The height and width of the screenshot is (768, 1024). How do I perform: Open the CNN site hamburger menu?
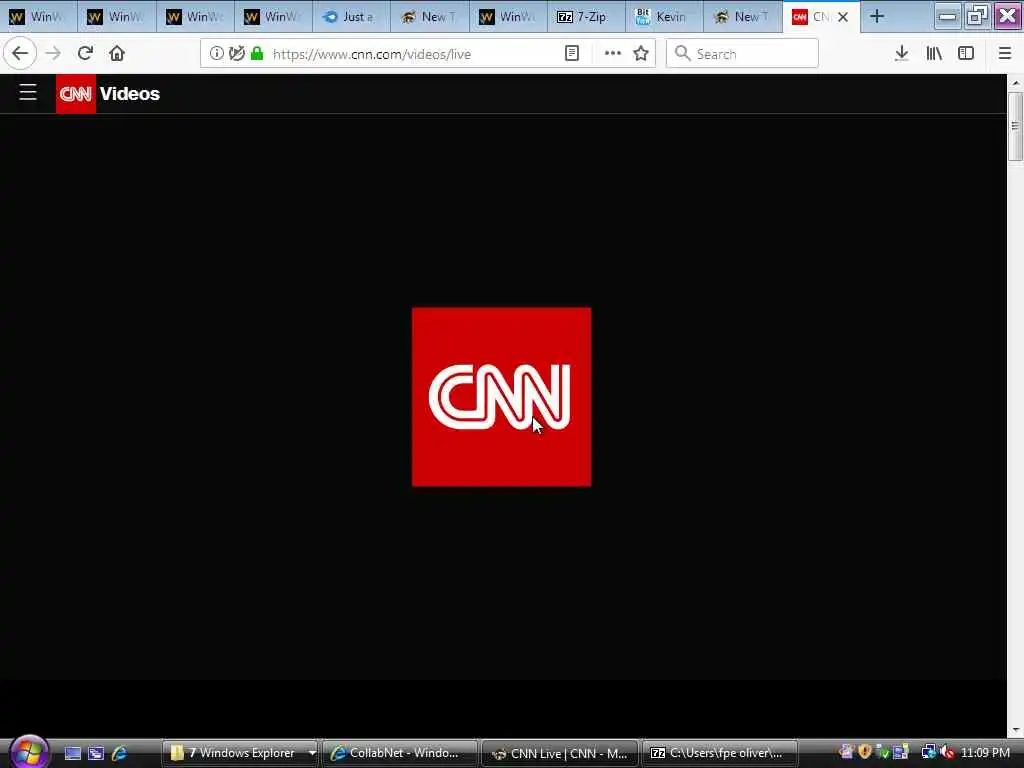pyautogui.click(x=27, y=93)
